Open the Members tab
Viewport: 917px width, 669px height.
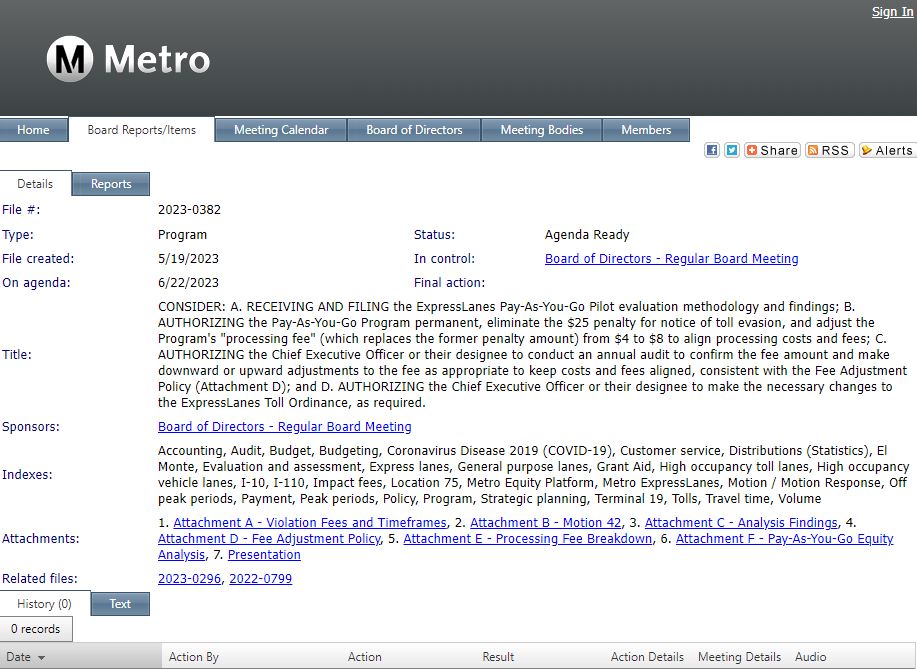click(646, 130)
